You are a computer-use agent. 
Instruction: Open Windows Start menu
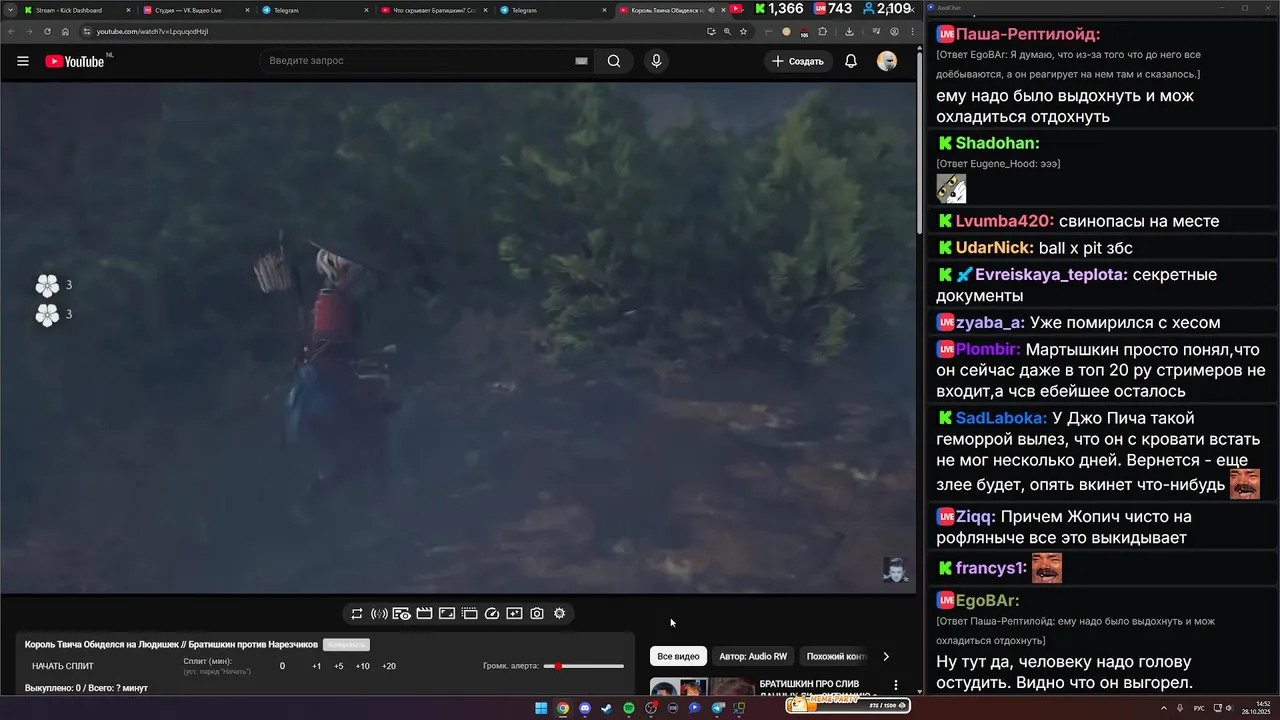tap(541, 708)
